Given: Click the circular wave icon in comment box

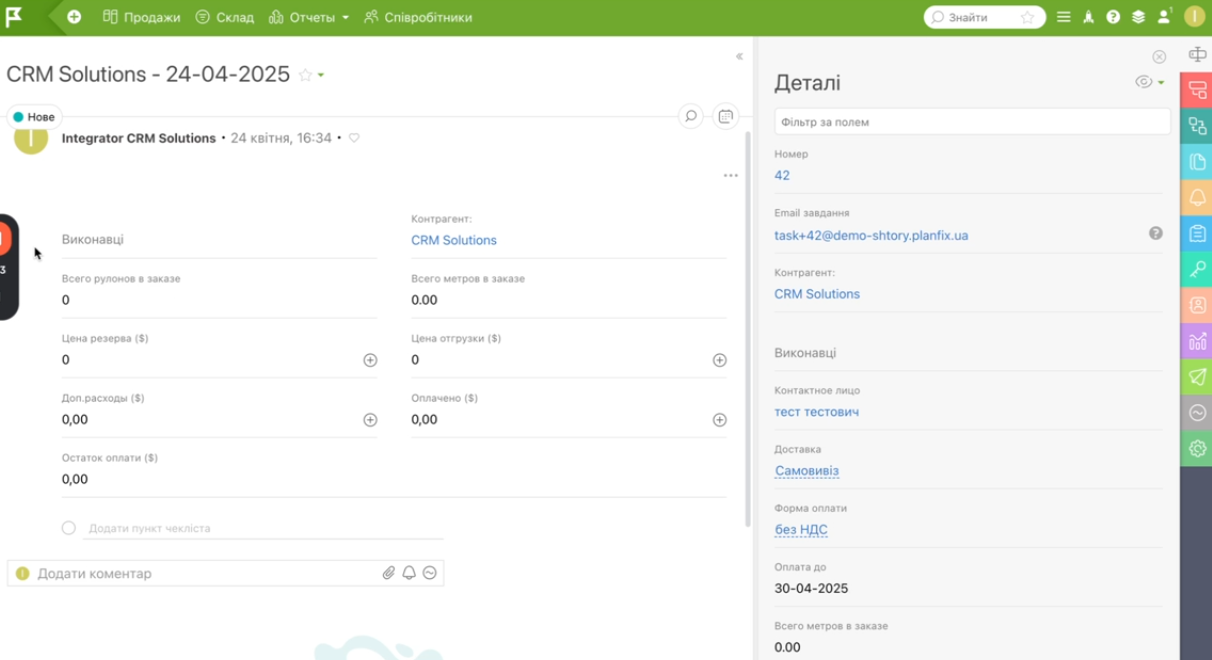Looking at the screenshot, I should [x=430, y=573].
